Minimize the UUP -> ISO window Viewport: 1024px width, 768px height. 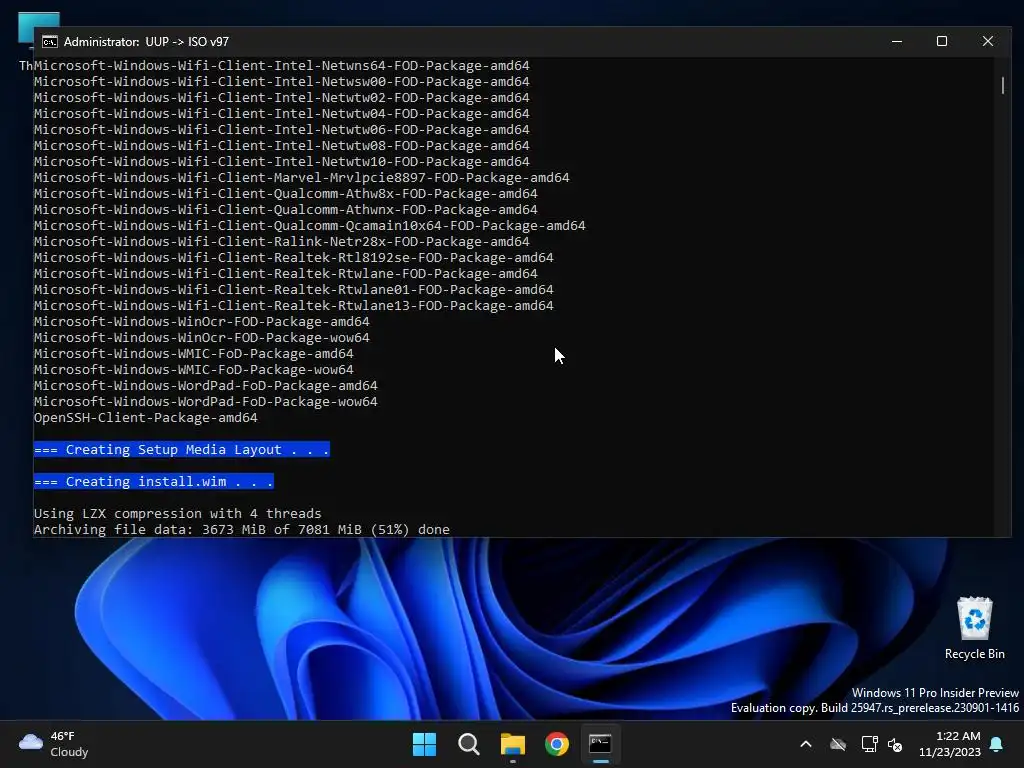coord(897,41)
